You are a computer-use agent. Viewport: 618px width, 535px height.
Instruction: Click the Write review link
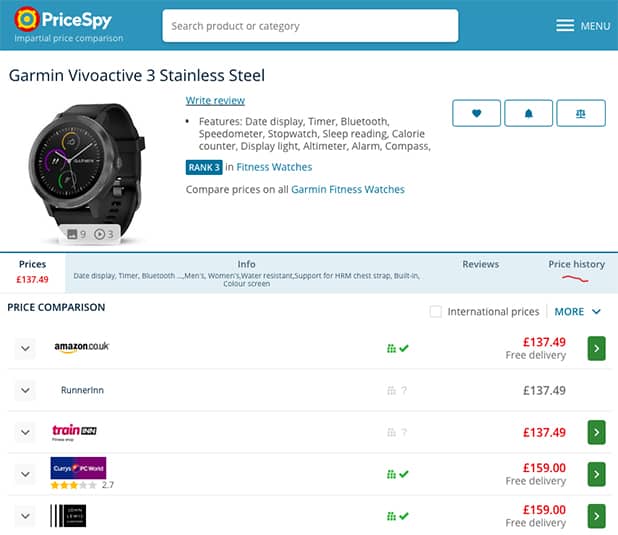point(215,100)
